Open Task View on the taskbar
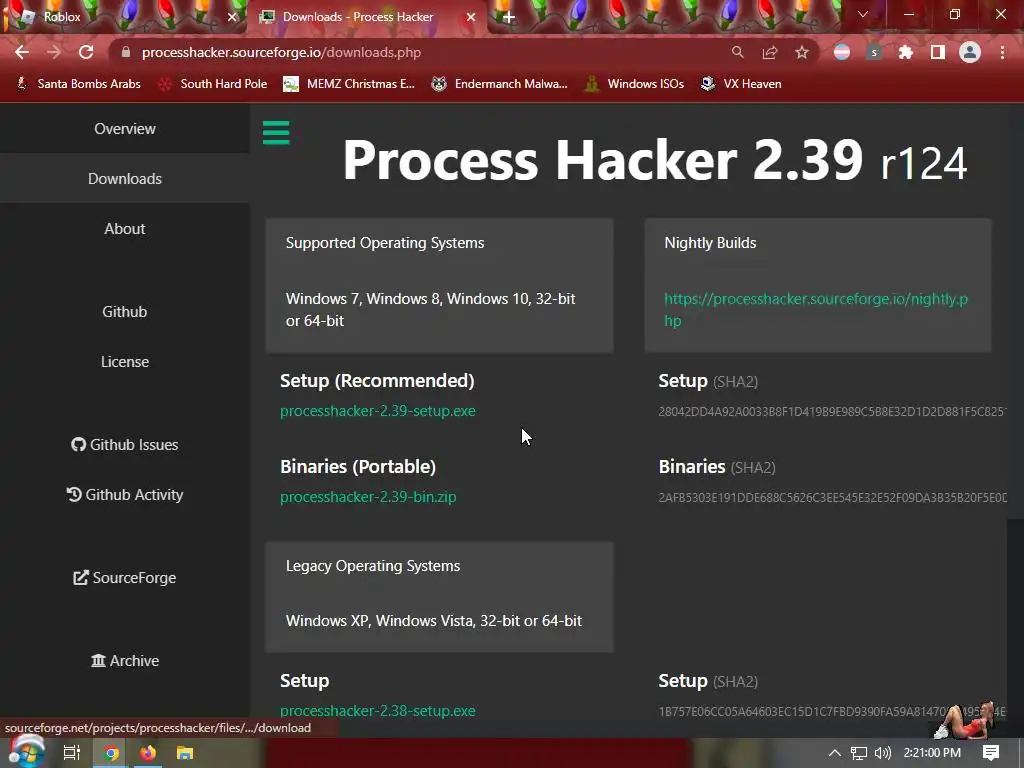 (71, 752)
